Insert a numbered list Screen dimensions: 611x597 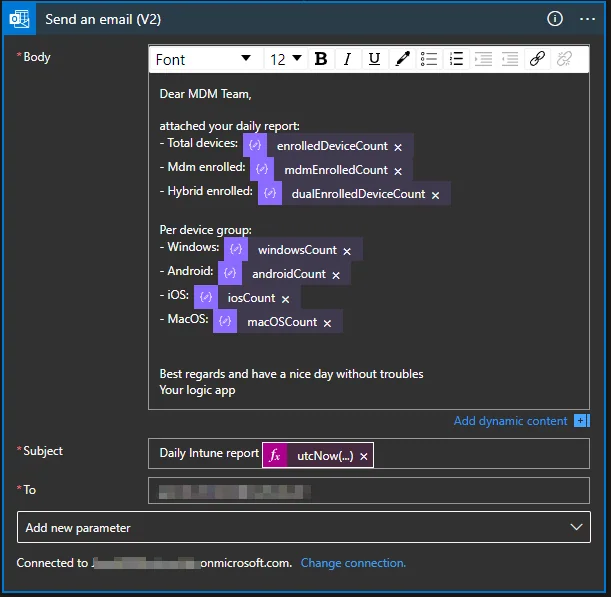coord(456,59)
